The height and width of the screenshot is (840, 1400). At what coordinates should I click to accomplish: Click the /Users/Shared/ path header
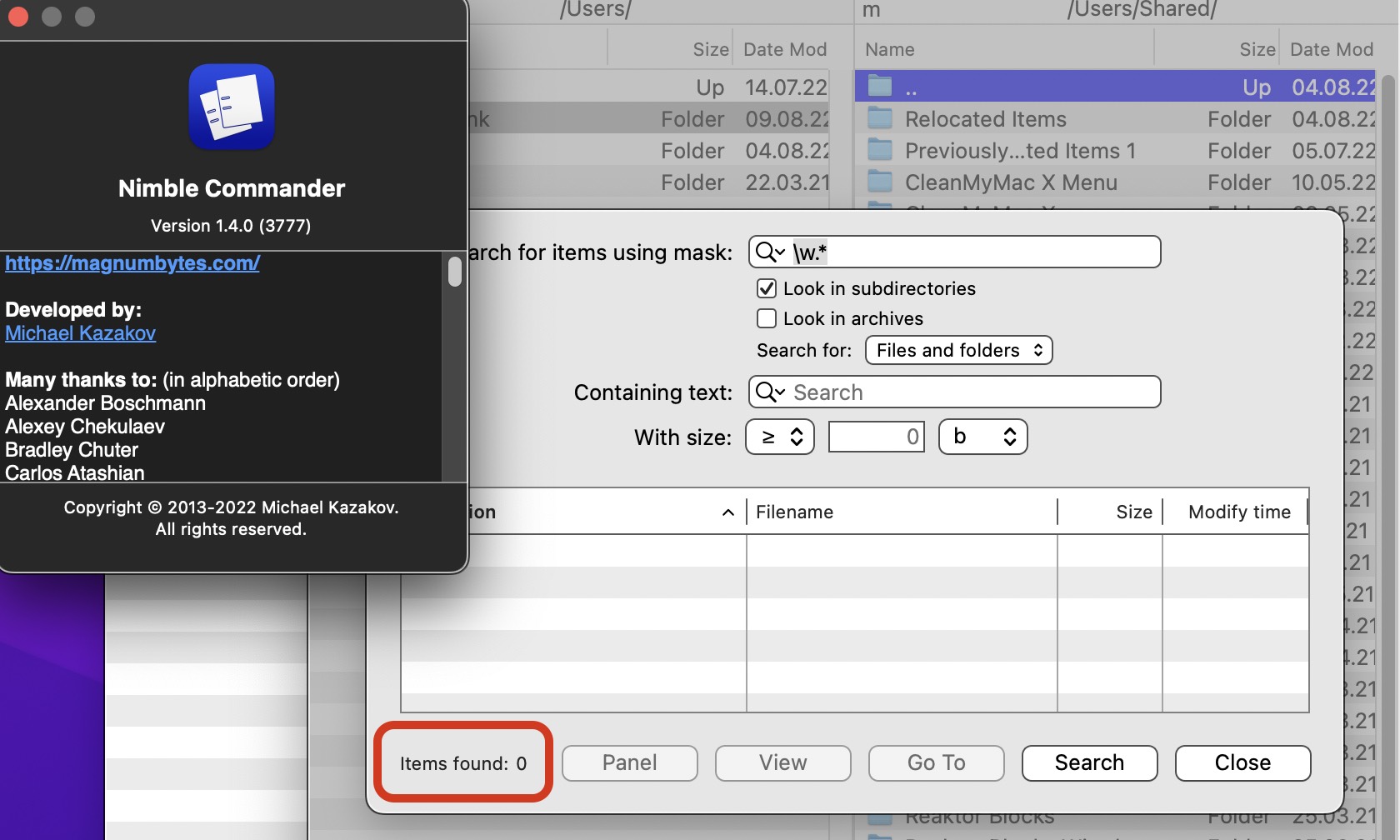(1142, 10)
